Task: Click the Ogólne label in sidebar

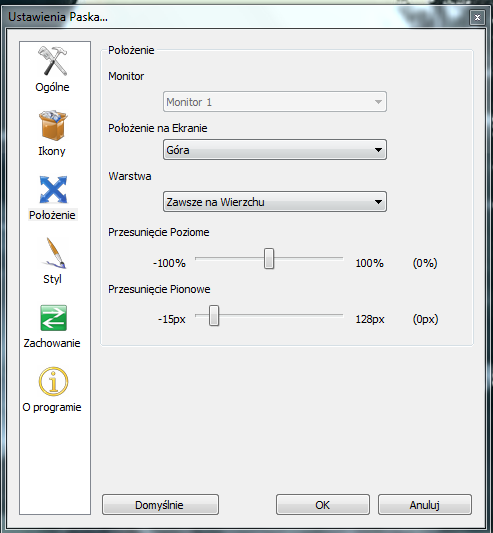Action: click(52, 87)
